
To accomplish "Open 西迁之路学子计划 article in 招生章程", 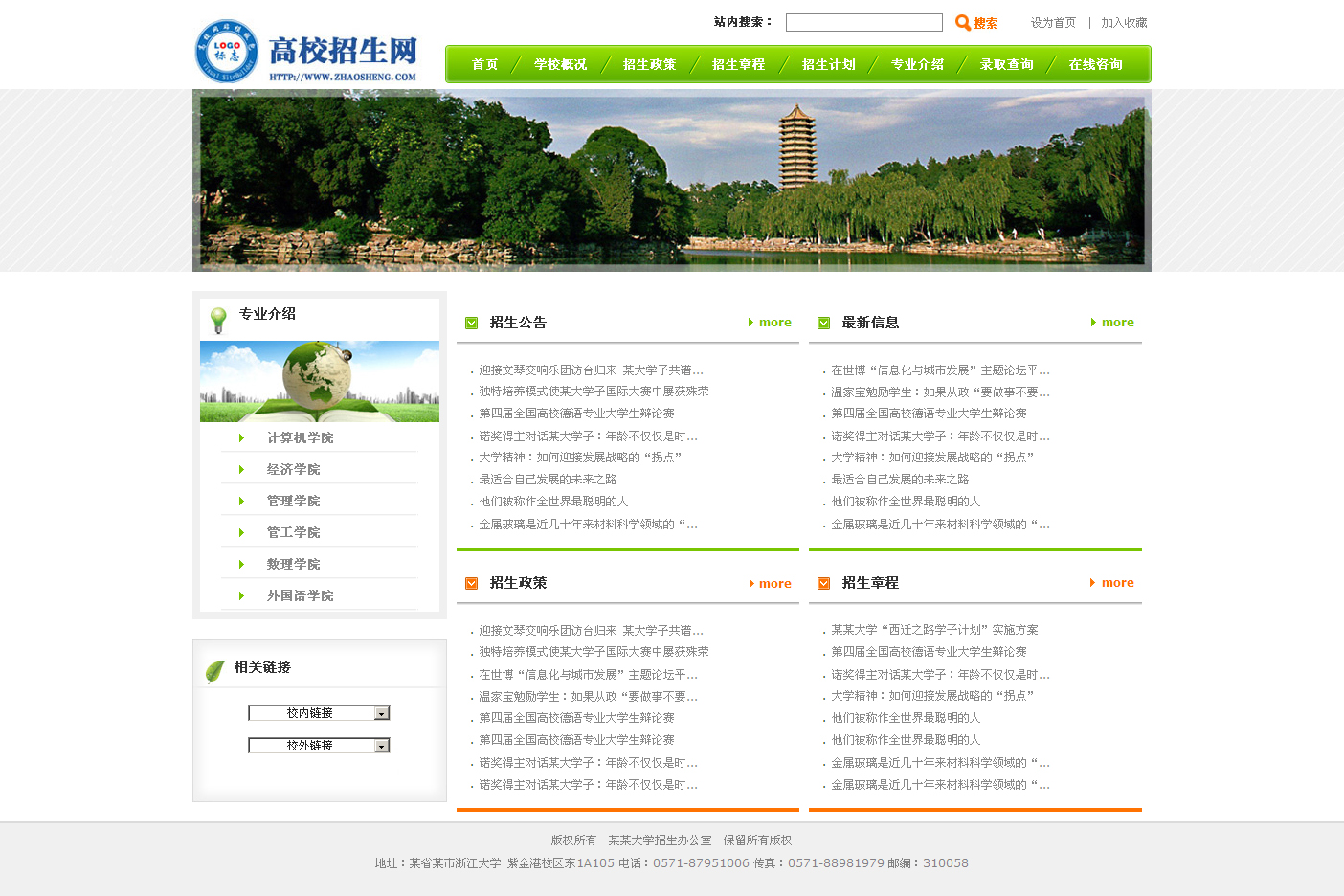I will [x=934, y=630].
